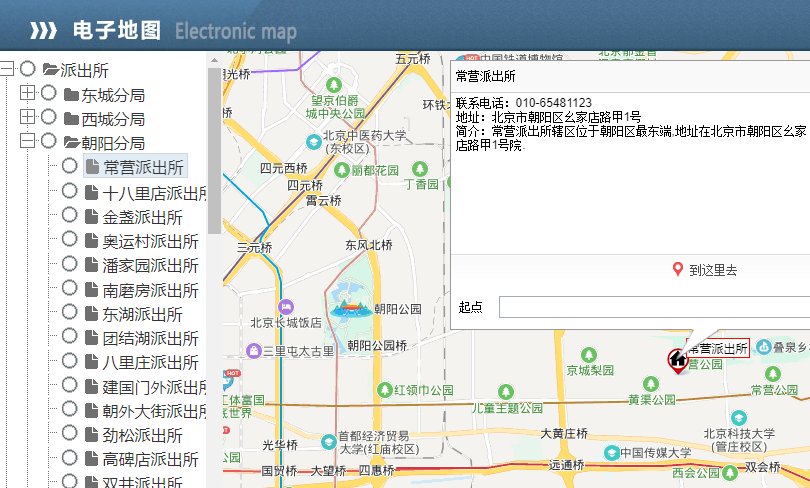The image size is (810, 488).
Task: Click the 大黄庄桥 label on map
Action: click(x=564, y=433)
